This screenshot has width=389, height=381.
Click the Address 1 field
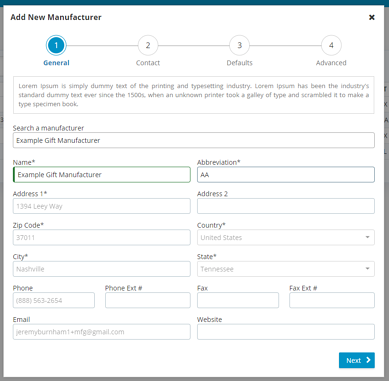[x=102, y=206]
